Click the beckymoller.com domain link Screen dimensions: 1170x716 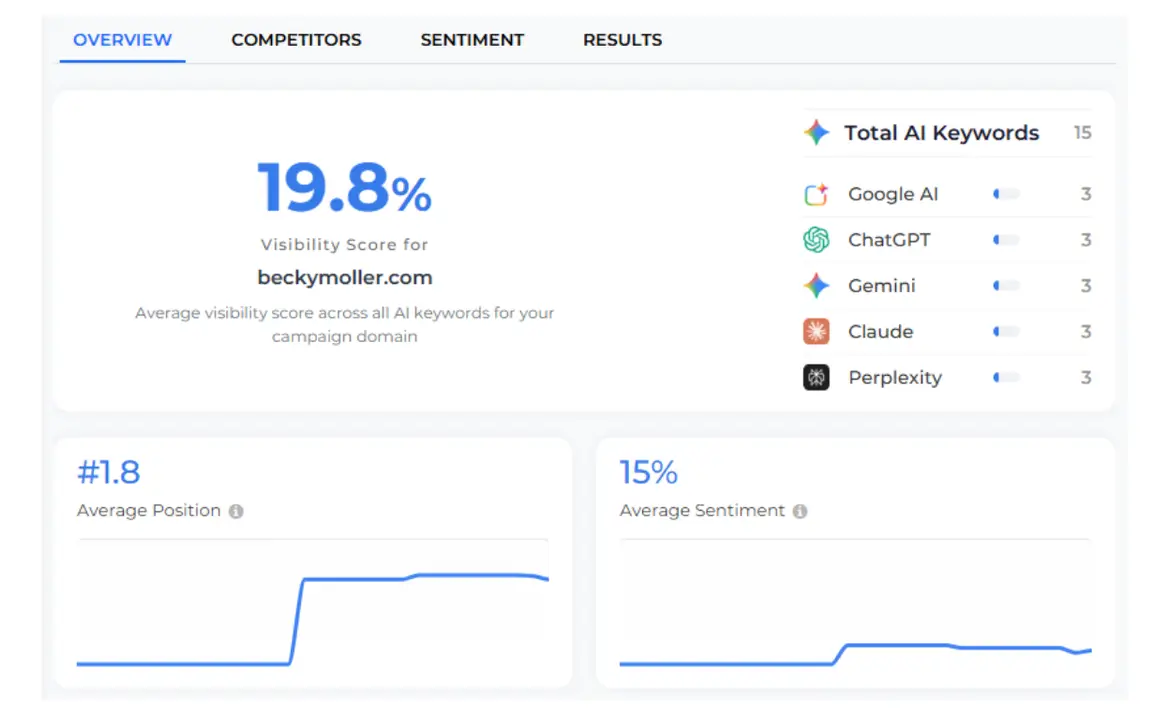coord(345,277)
